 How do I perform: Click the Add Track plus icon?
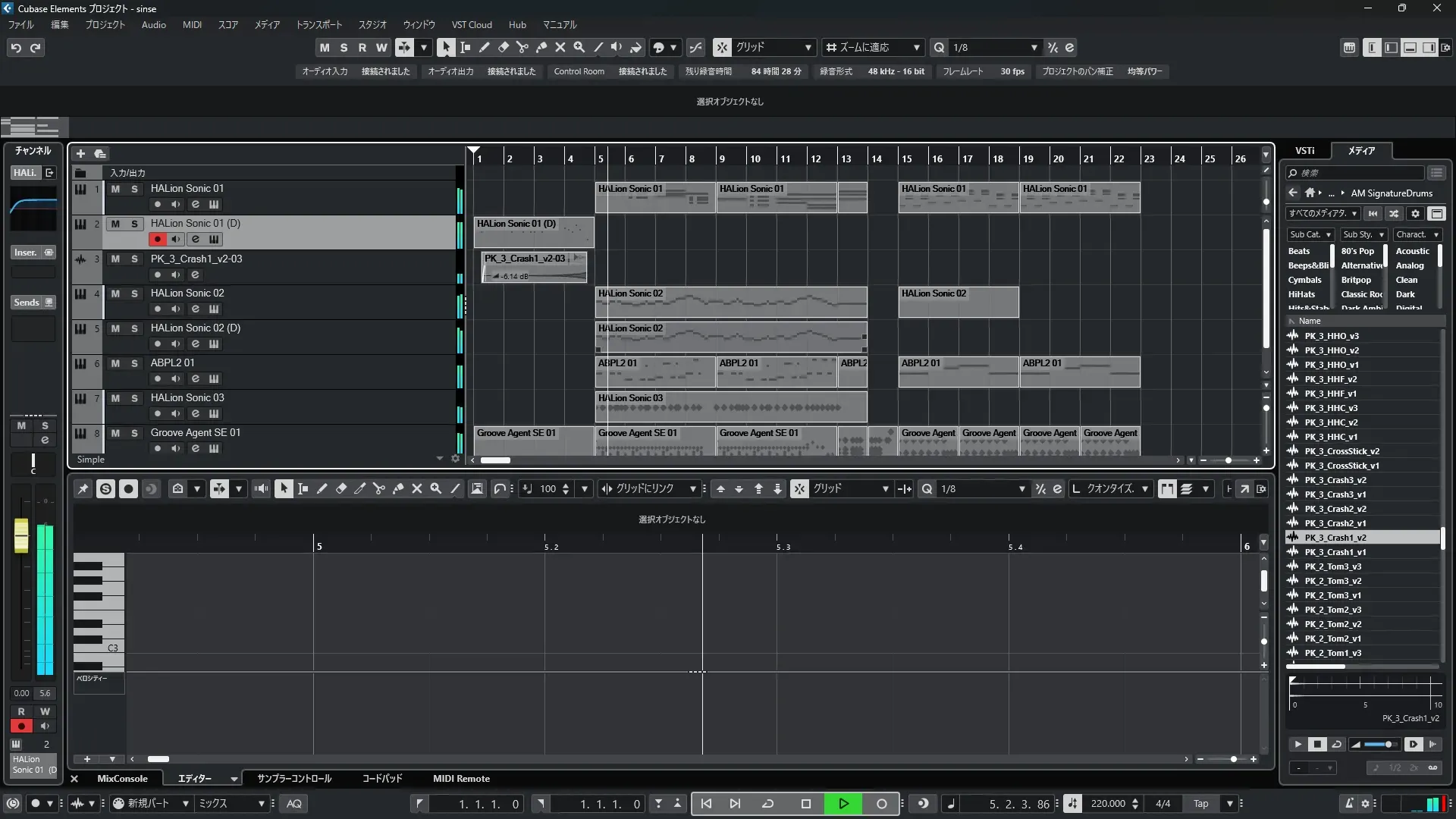(x=80, y=154)
